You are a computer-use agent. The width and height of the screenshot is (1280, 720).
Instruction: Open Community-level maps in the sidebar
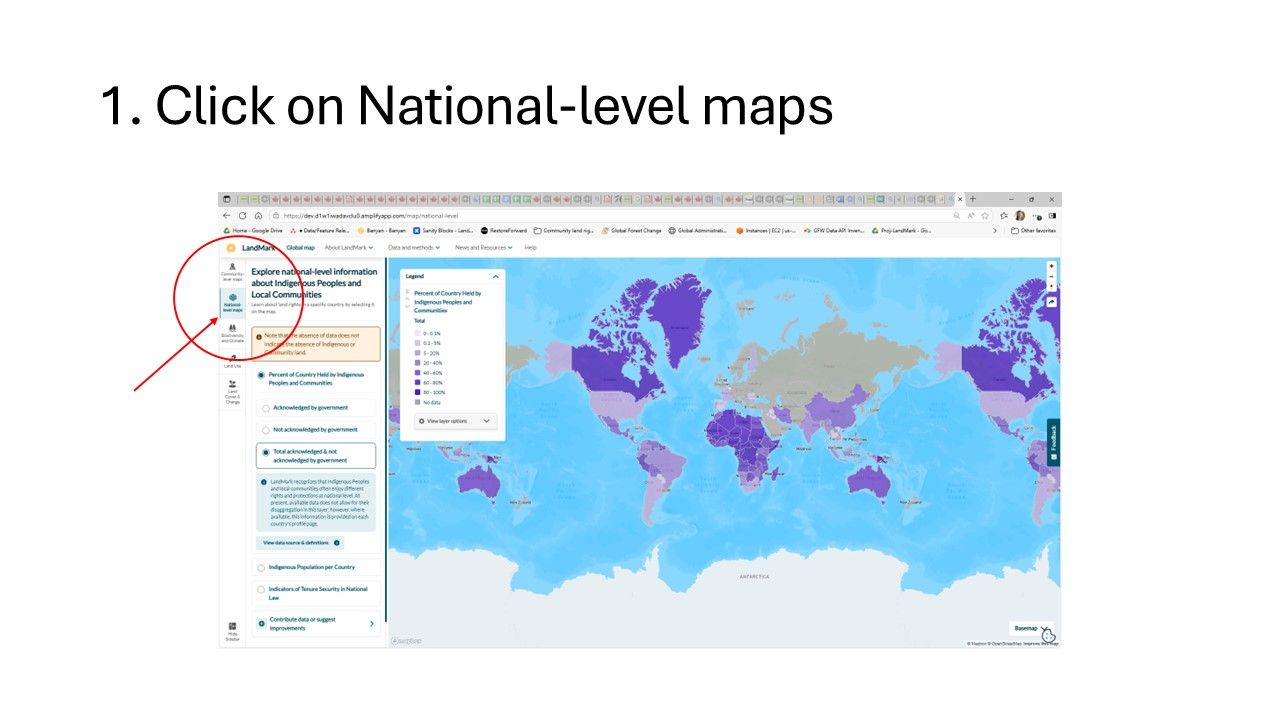coord(232,272)
